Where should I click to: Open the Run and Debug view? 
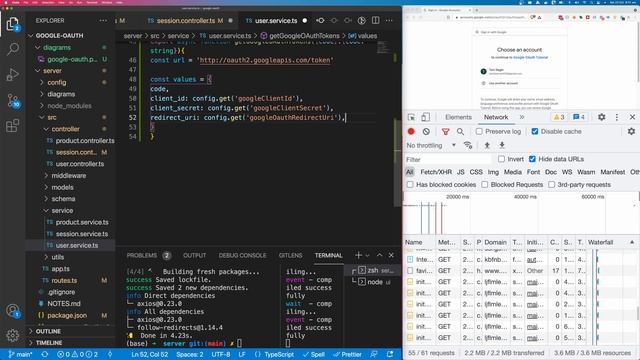click(x=13, y=75)
